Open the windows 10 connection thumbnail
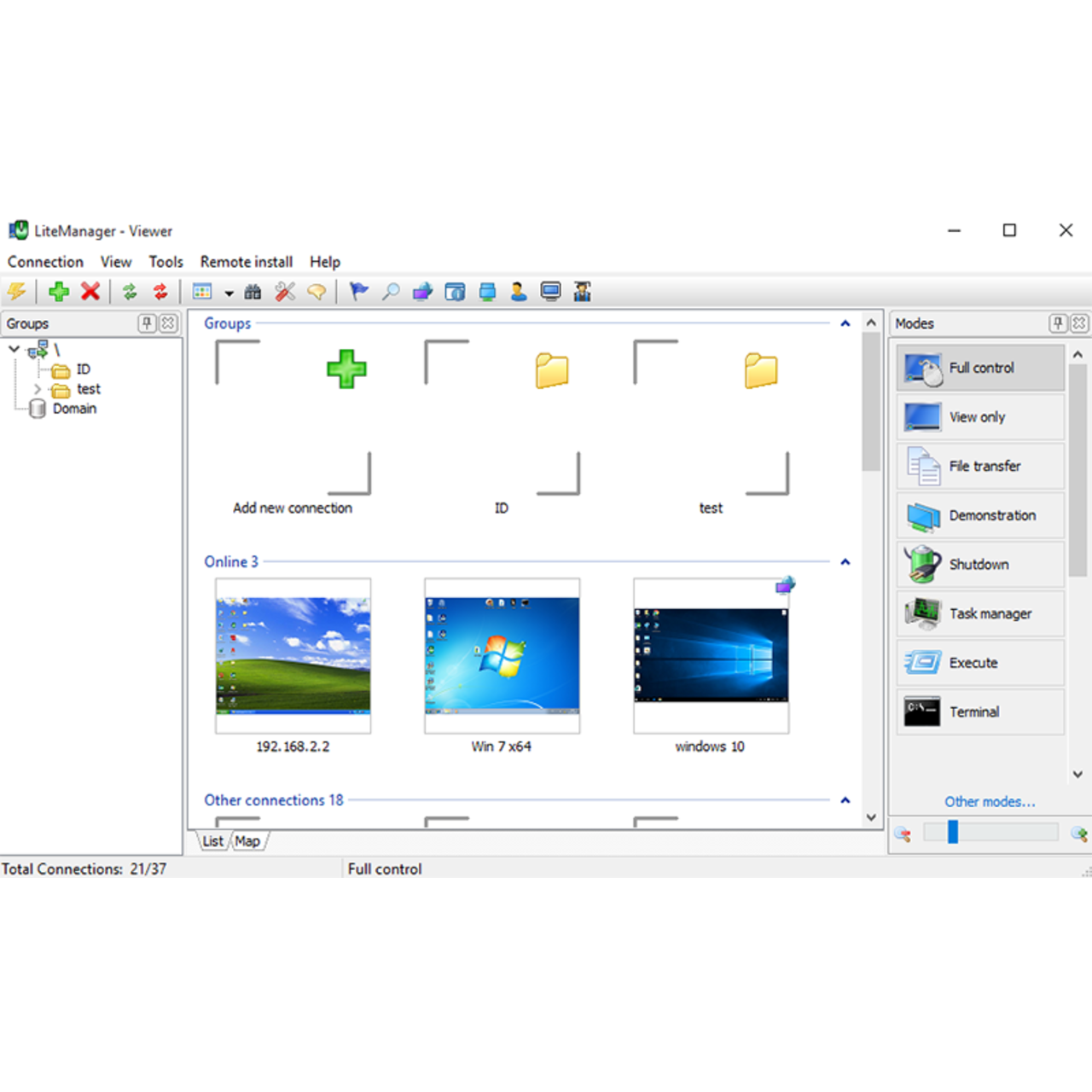This screenshot has height=1092, width=1092. [x=711, y=655]
